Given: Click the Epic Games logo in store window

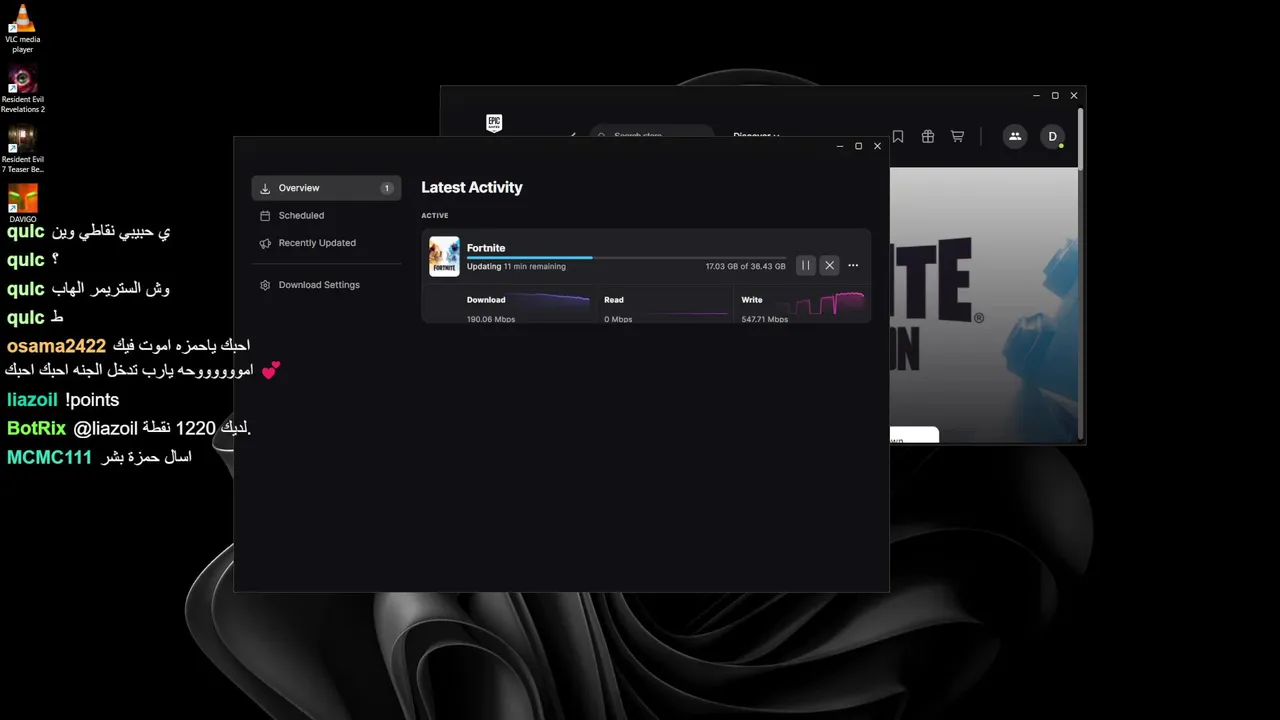Looking at the screenshot, I should tap(494, 123).
